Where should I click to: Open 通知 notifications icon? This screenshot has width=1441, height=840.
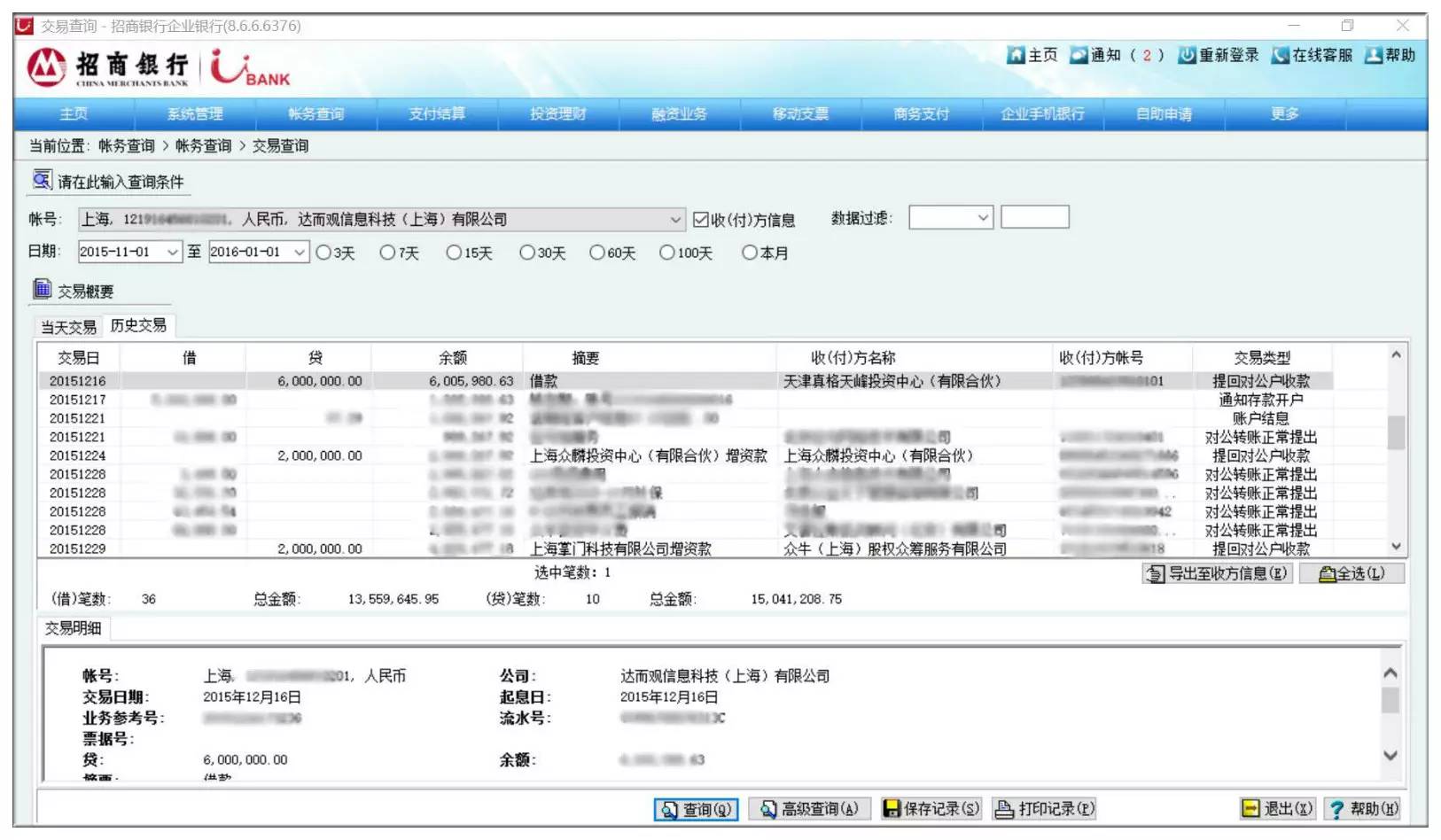1079,55
